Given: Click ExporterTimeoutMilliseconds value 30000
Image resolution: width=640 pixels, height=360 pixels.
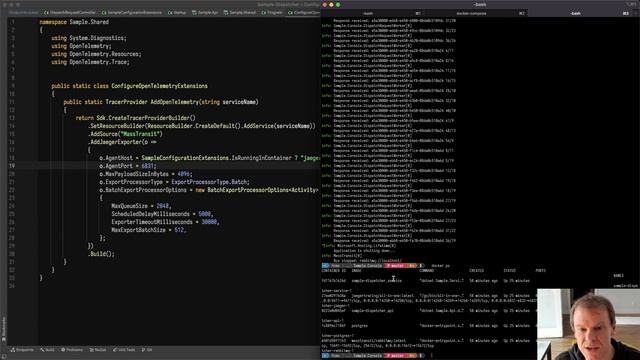Looking at the screenshot, I should [x=209, y=222].
